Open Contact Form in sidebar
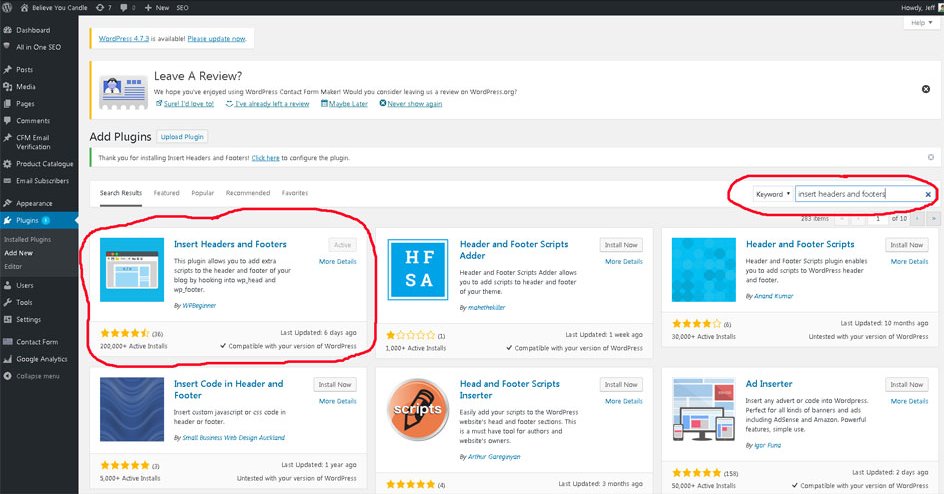Viewport: 944px width, 494px height. pyautogui.click(x=39, y=342)
